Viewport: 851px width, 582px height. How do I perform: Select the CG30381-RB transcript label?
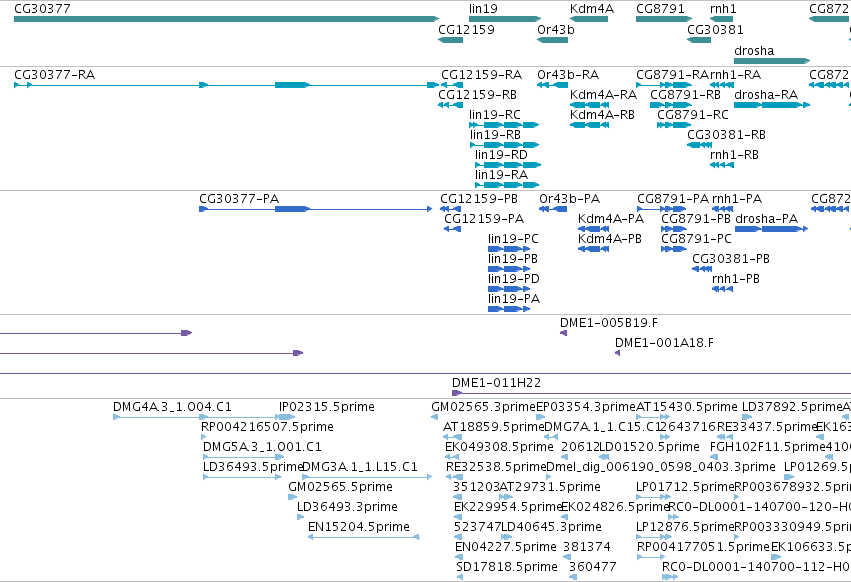pos(727,135)
